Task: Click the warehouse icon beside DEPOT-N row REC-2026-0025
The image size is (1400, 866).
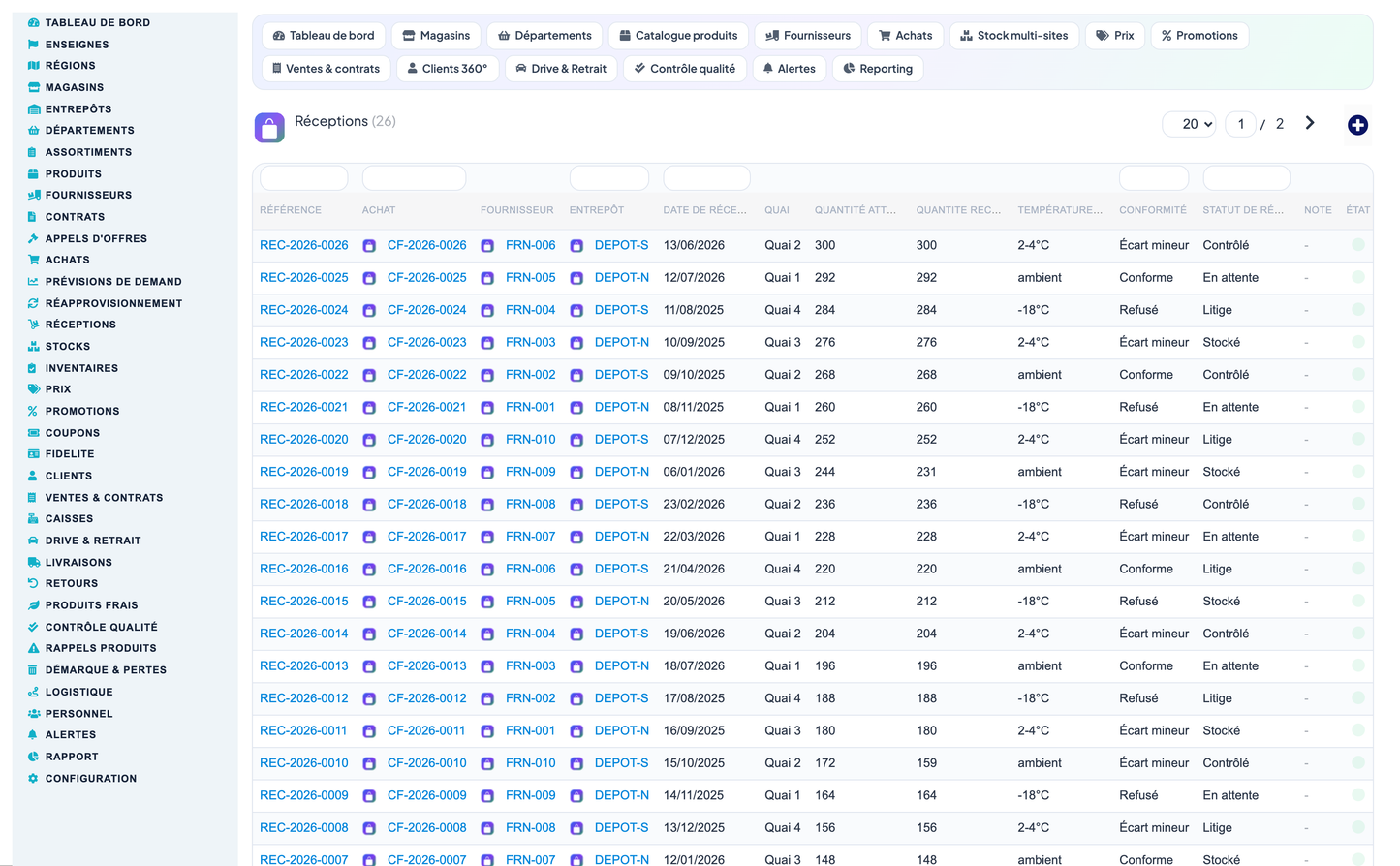Action: [576, 278]
